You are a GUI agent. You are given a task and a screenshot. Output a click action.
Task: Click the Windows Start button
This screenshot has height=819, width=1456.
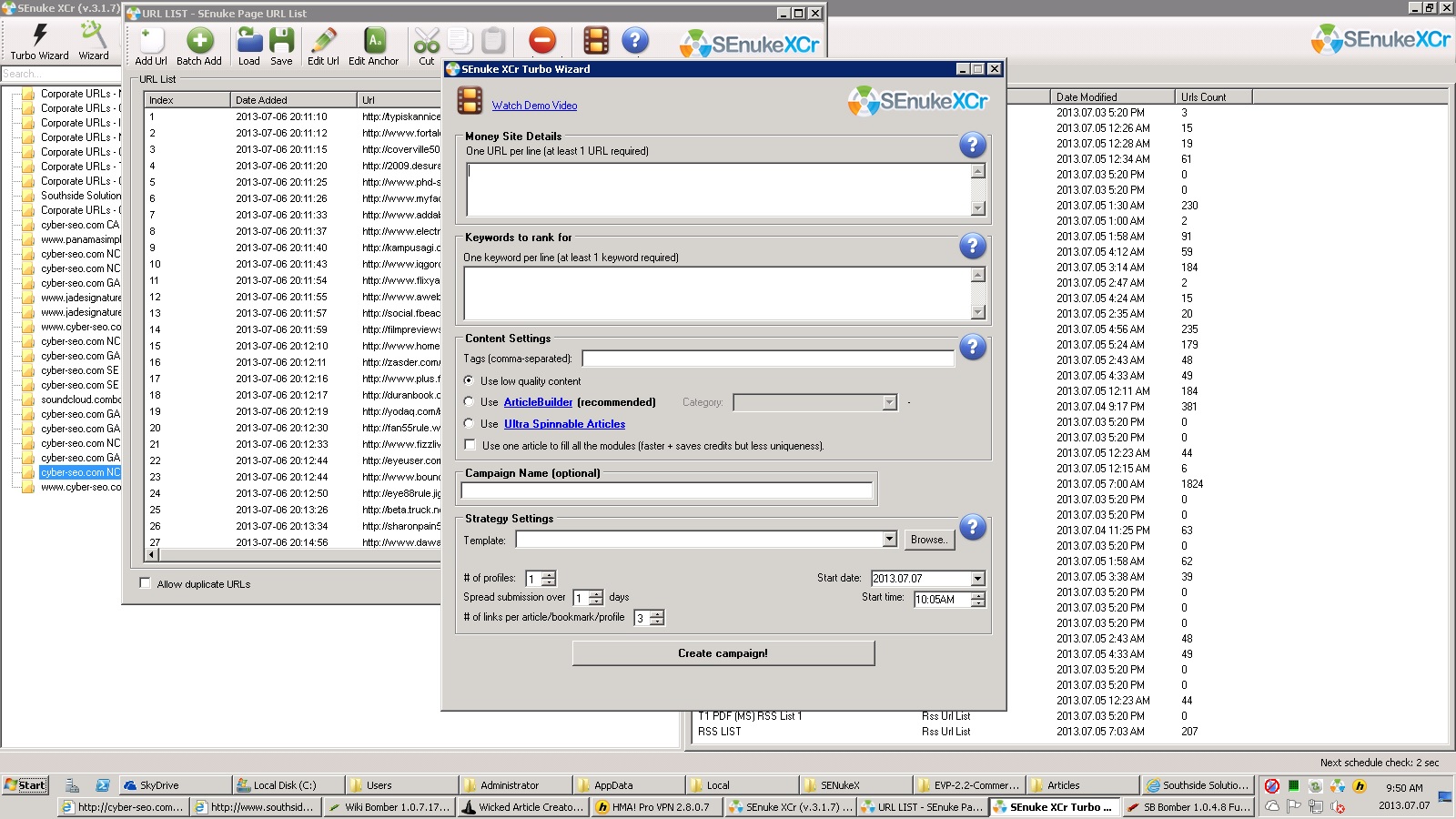coord(25,785)
